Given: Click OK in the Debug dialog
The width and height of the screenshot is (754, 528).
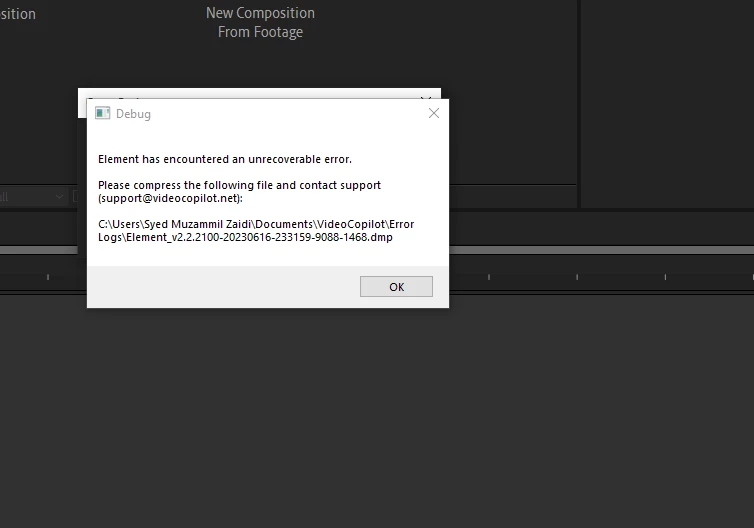Looking at the screenshot, I should coord(396,287).
